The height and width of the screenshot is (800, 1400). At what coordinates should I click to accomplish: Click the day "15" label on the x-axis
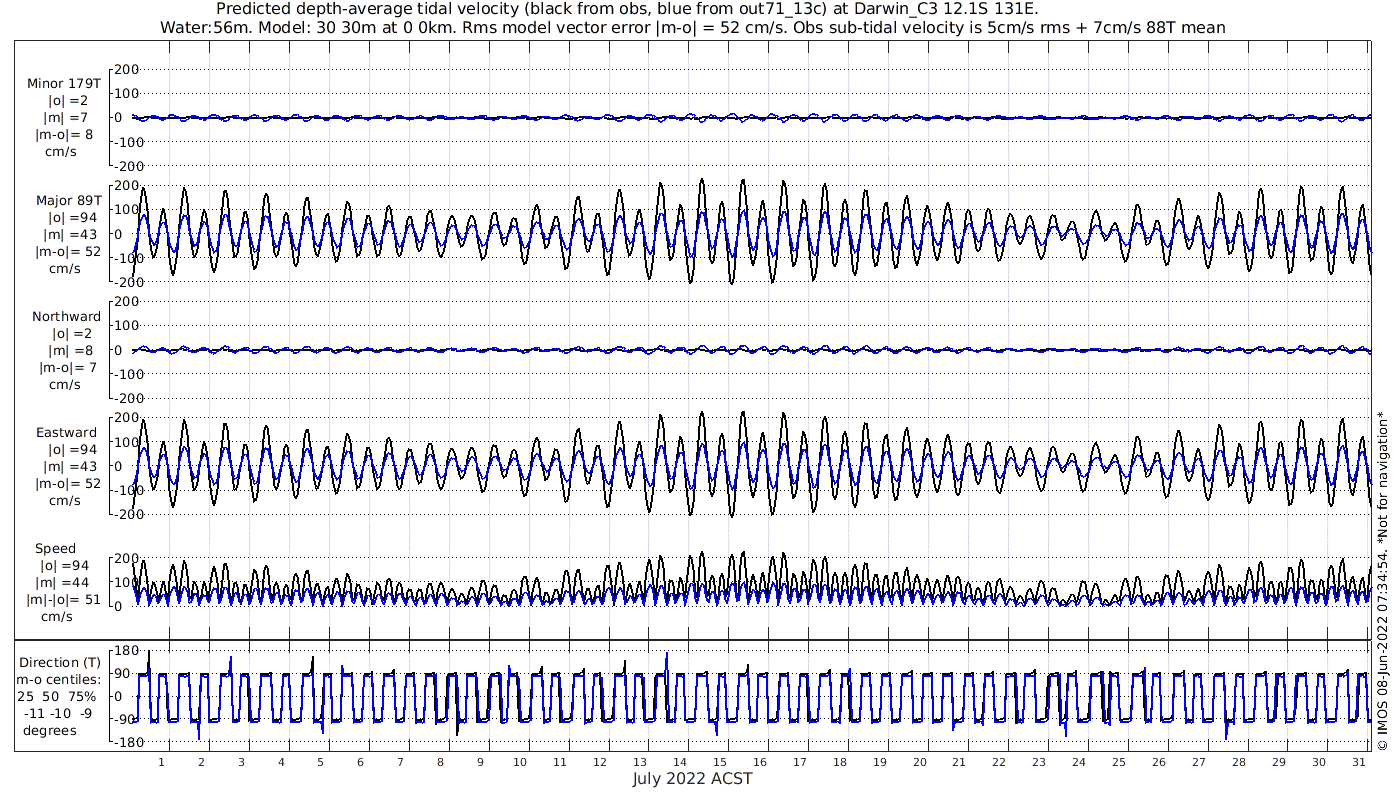pyautogui.click(x=719, y=762)
